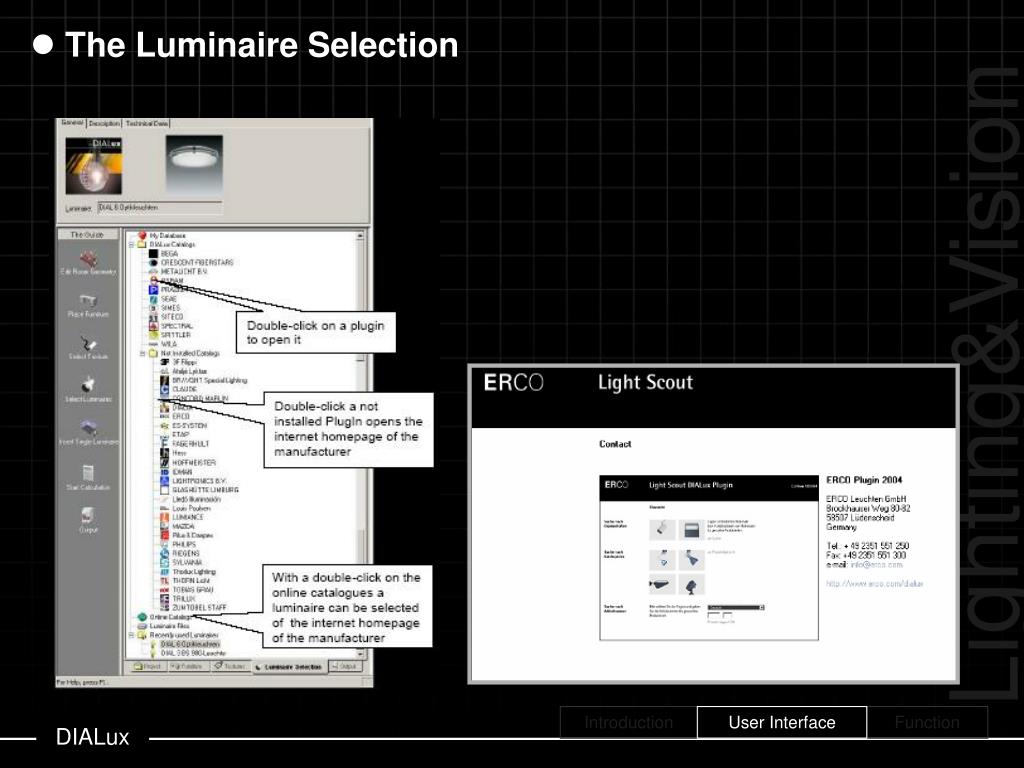
Task: Click the User Interface navigation button
Action: pos(782,722)
